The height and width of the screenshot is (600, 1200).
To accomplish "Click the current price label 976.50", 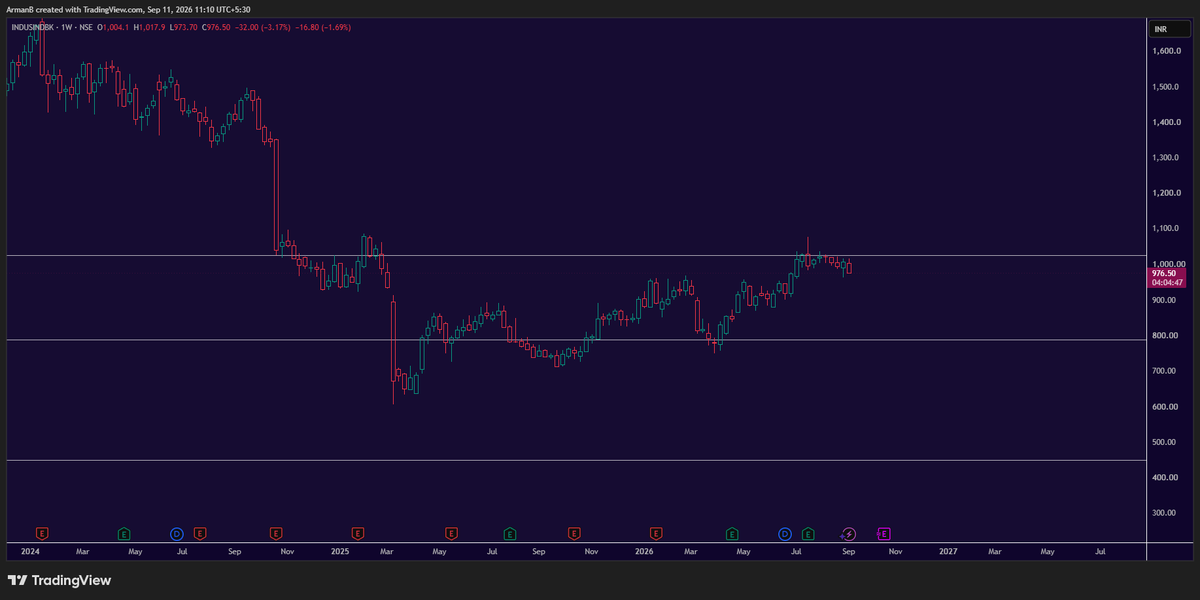I will click(1166, 272).
